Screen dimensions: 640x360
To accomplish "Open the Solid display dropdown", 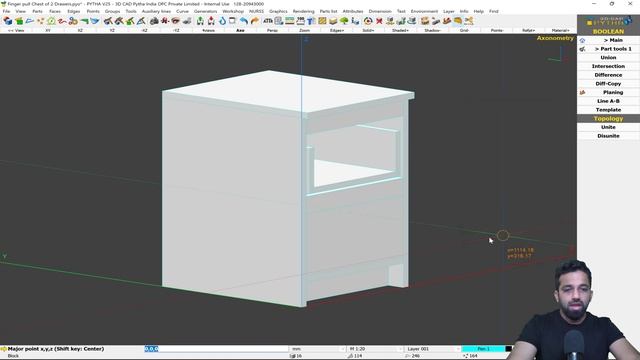I will point(368,31).
